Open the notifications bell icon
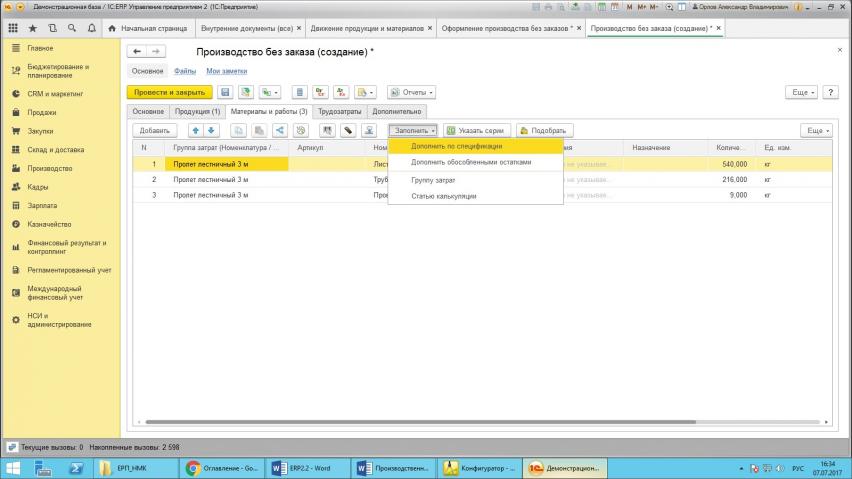The width and height of the screenshot is (852, 479). tap(92, 28)
